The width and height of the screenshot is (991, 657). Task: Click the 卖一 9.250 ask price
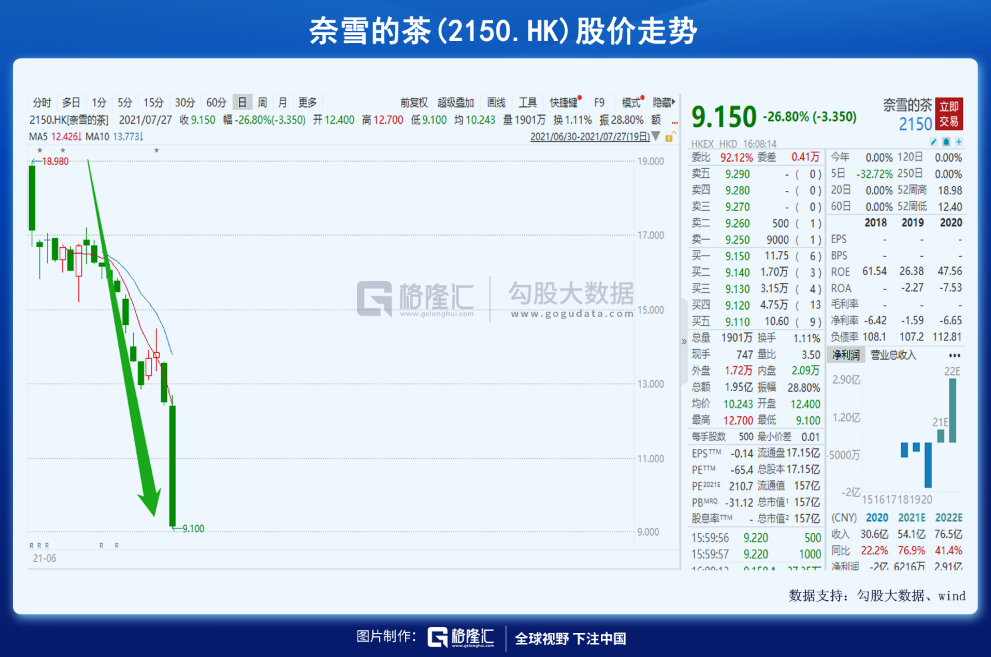[x=737, y=240]
